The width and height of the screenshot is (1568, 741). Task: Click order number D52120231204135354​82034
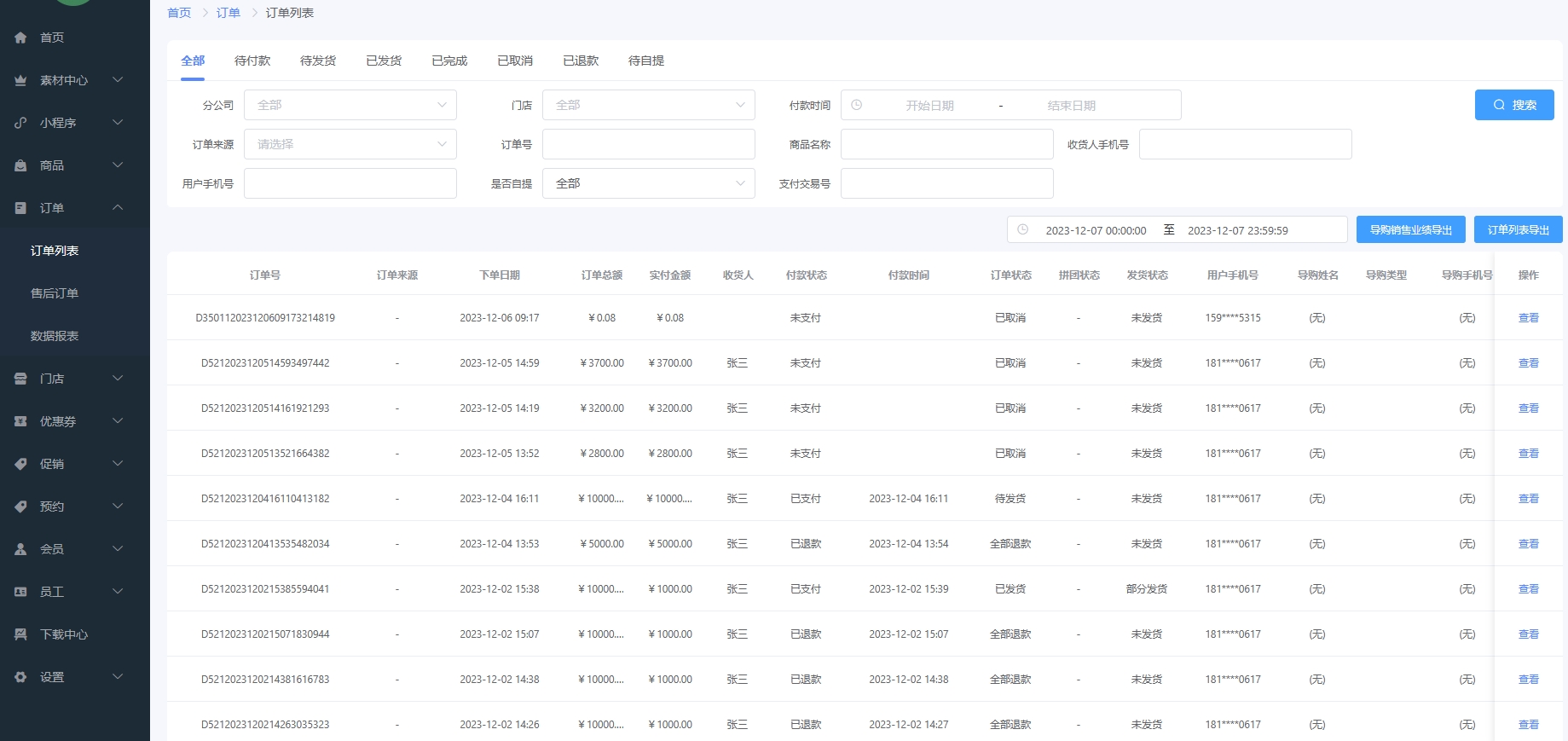pos(265,544)
